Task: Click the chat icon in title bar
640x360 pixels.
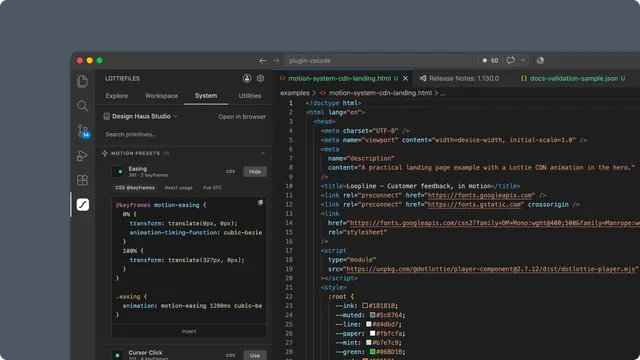Action: (511, 60)
